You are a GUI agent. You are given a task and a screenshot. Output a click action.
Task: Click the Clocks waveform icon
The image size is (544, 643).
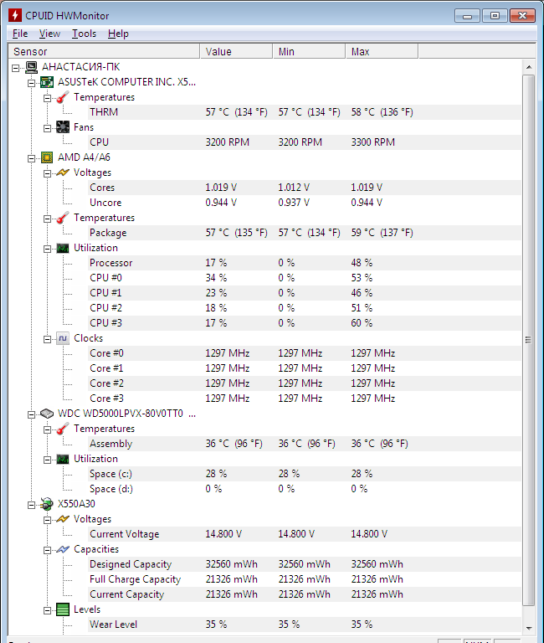click(63, 338)
